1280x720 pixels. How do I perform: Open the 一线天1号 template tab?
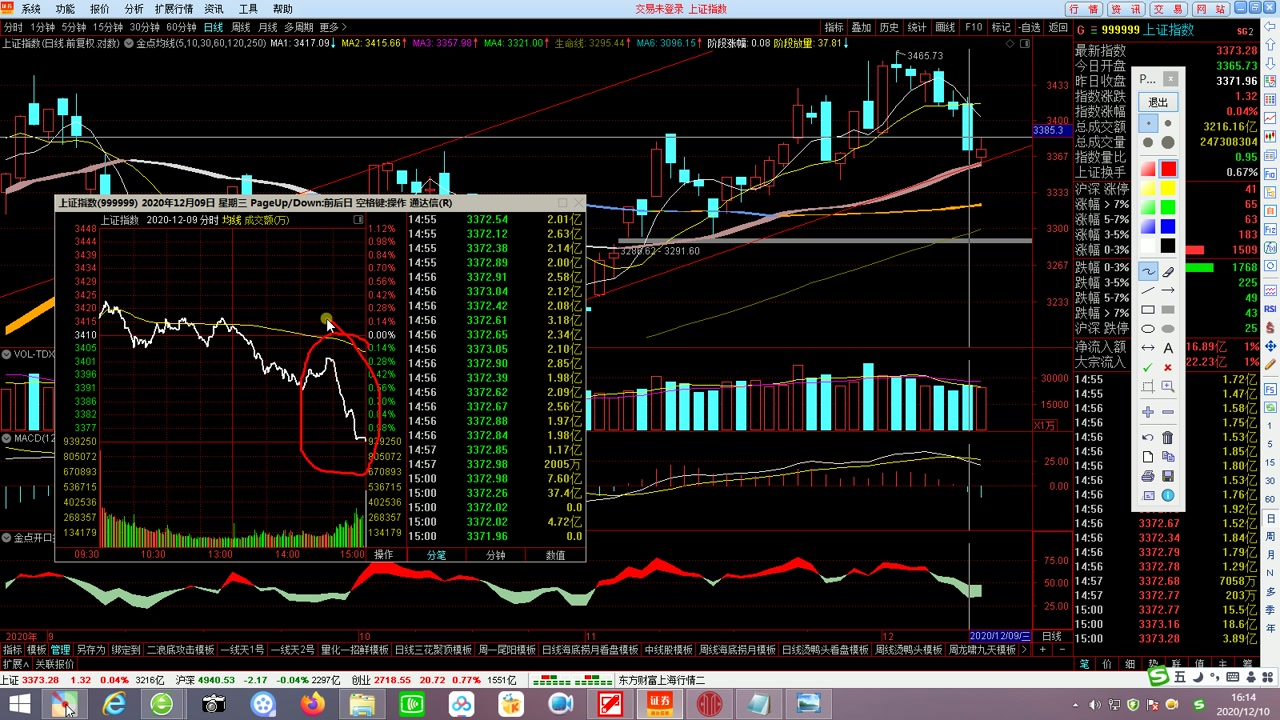(x=242, y=650)
